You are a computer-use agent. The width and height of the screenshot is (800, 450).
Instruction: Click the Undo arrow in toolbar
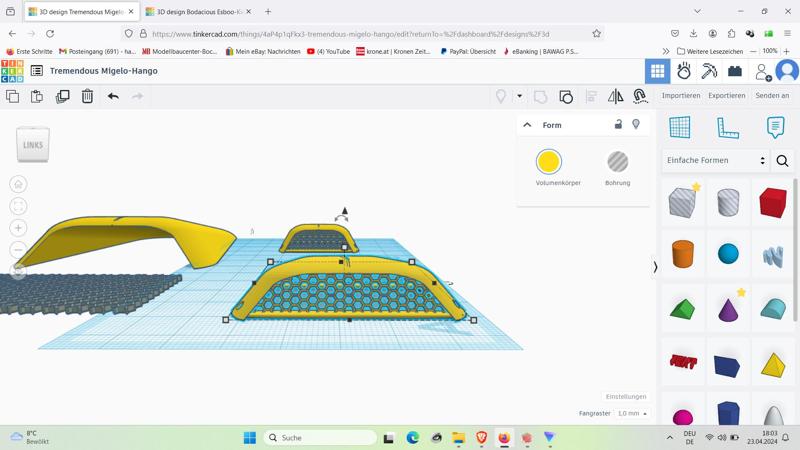point(113,96)
